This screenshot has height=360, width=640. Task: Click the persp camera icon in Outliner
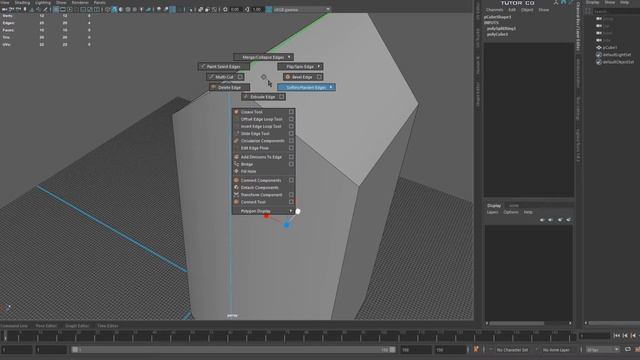click(599, 19)
